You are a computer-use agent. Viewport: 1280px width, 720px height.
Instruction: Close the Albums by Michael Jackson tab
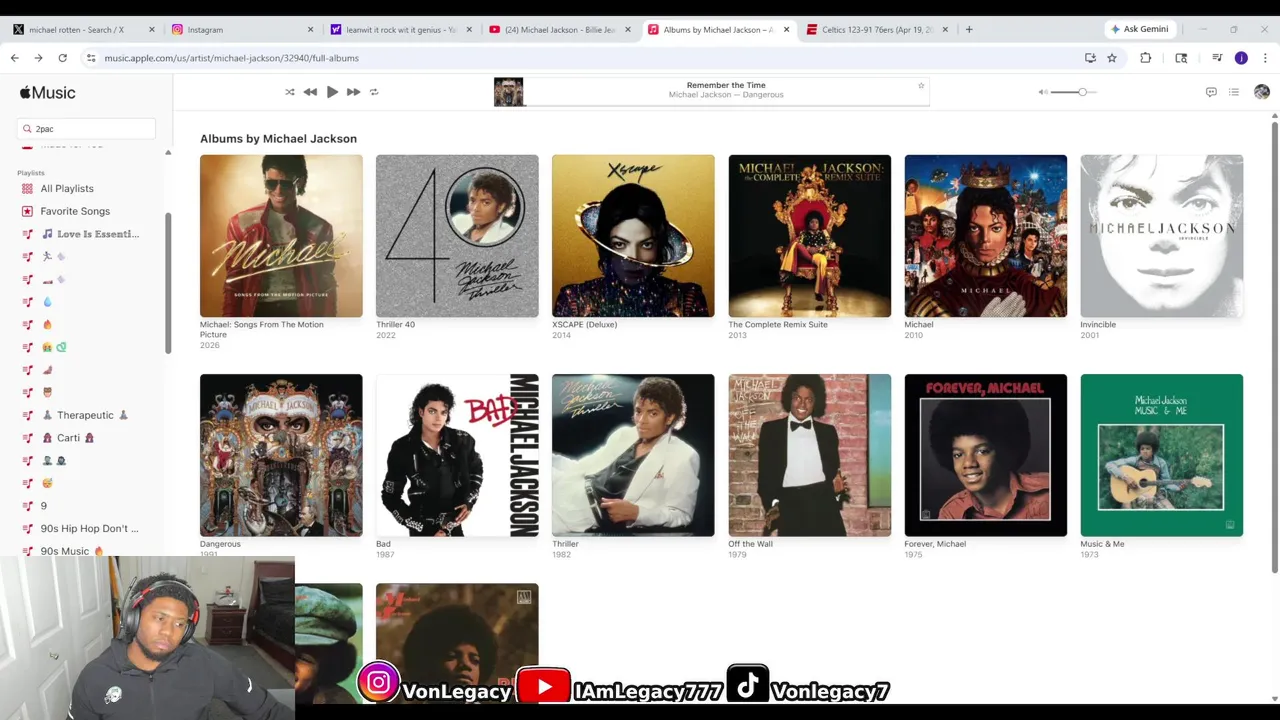click(x=786, y=30)
